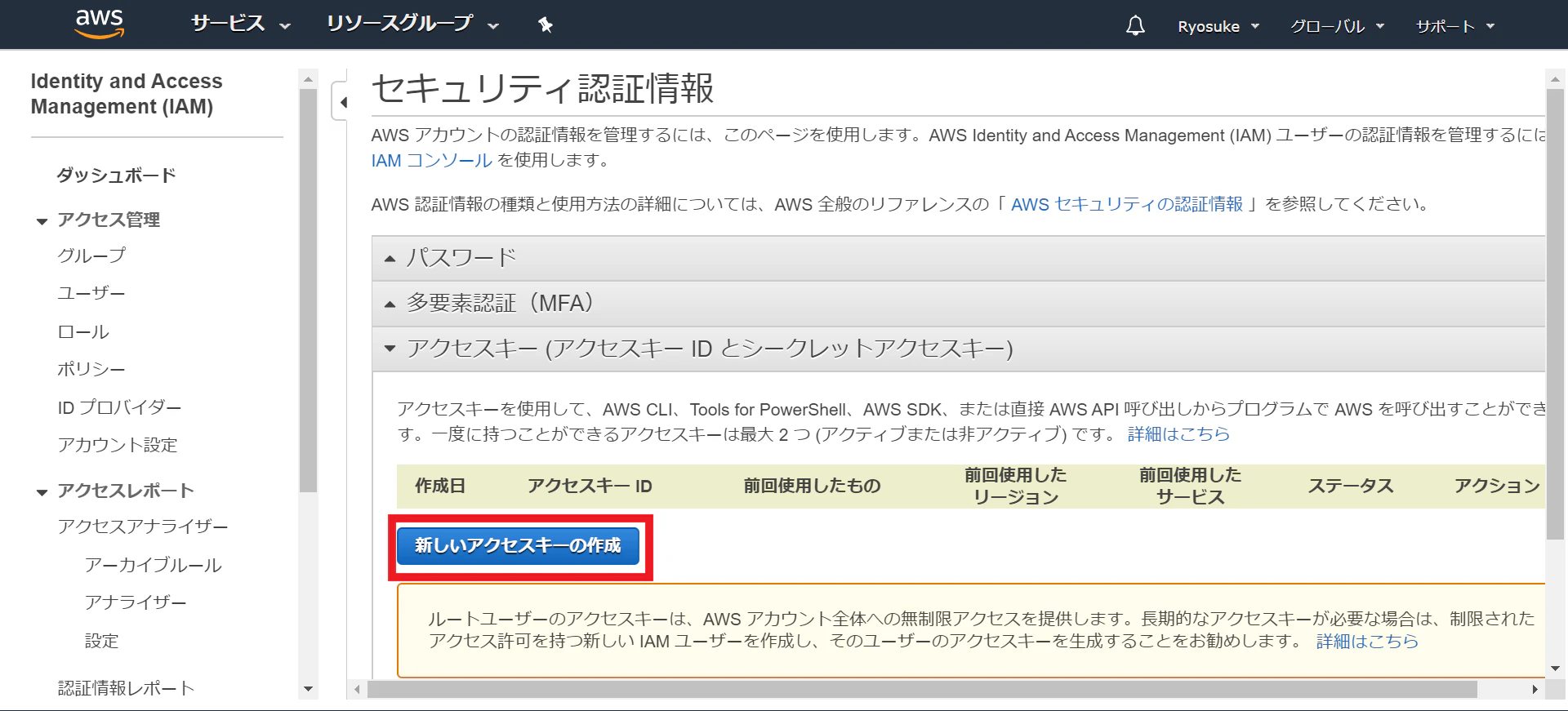Click the 前回使用したもの column header
The width and height of the screenshot is (1568, 711).
(x=812, y=486)
